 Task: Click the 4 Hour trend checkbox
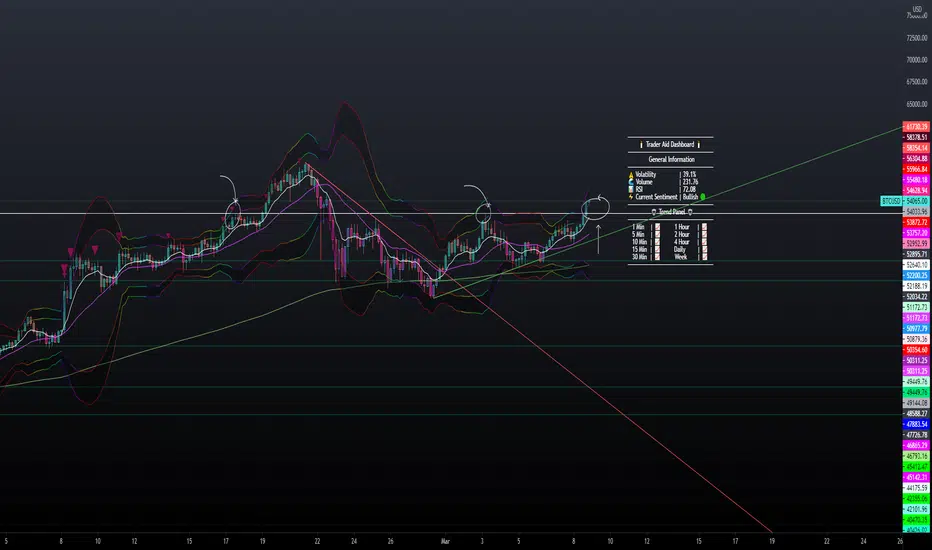[704, 242]
